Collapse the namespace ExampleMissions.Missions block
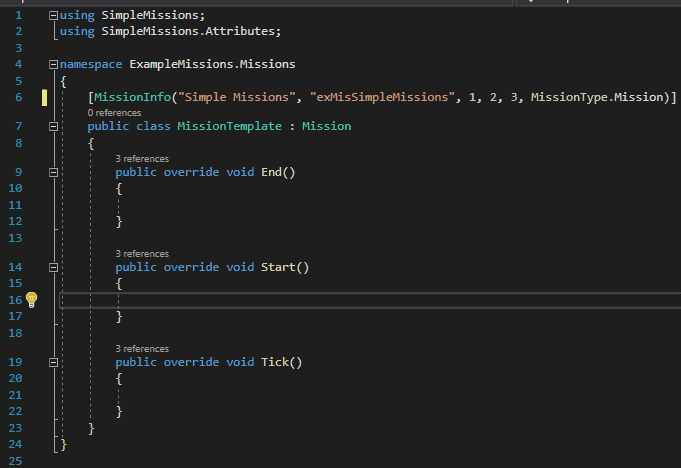This screenshot has height=468, width=681. [x=53, y=65]
